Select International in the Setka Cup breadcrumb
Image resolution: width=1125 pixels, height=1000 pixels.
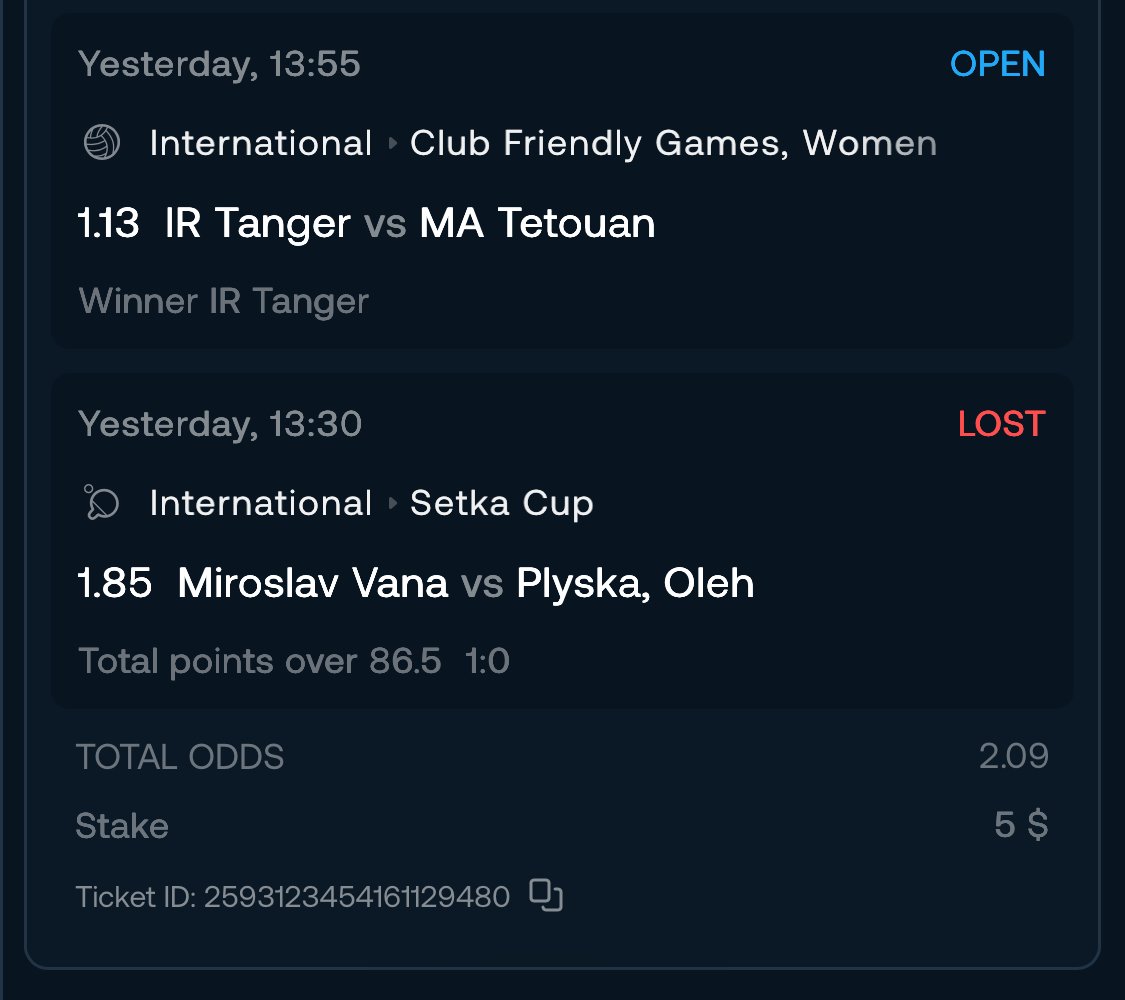[260, 503]
